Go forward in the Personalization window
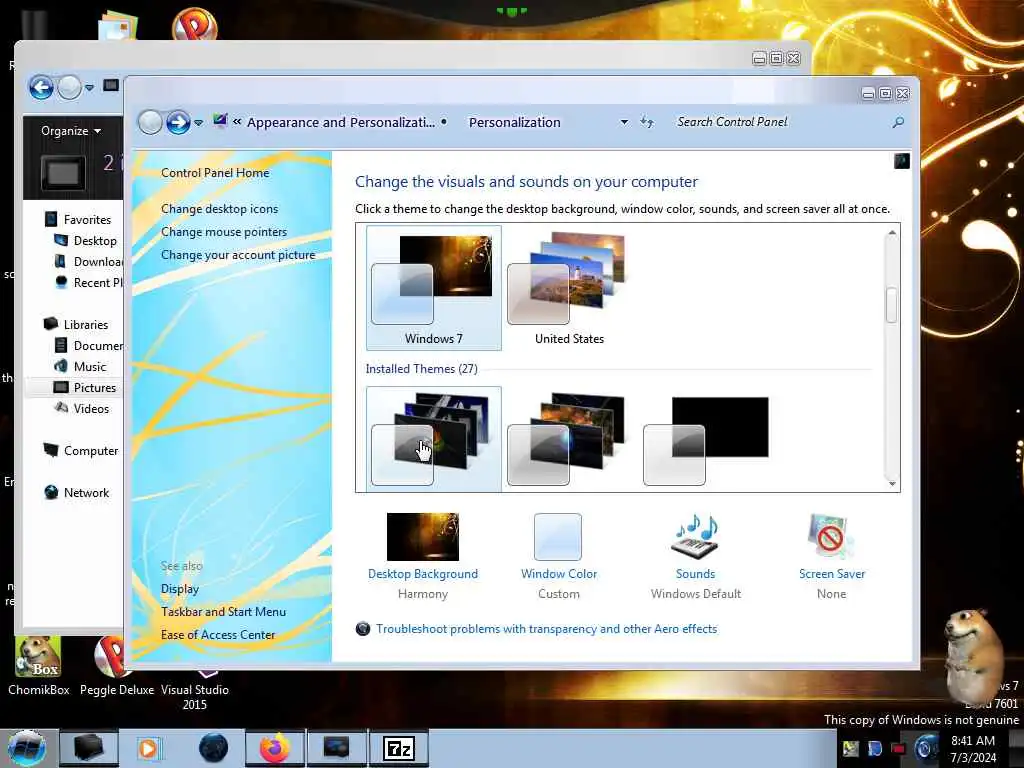Image resolution: width=1024 pixels, height=768 pixels. 178,122
